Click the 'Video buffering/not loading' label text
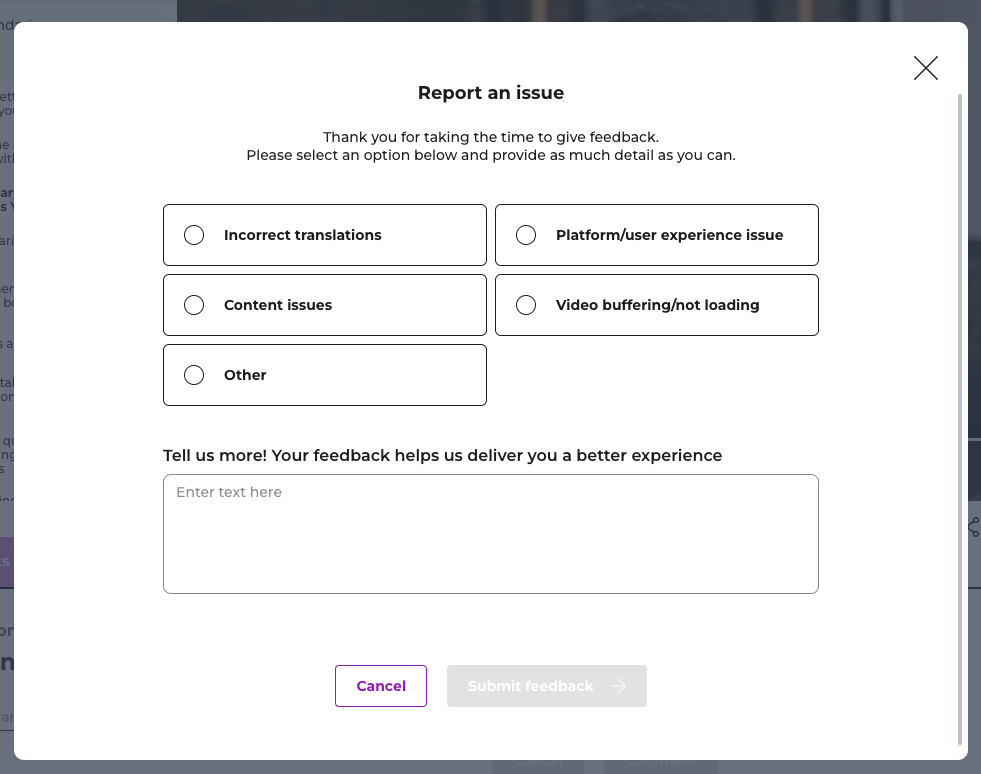This screenshot has width=981, height=774. [x=658, y=305]
